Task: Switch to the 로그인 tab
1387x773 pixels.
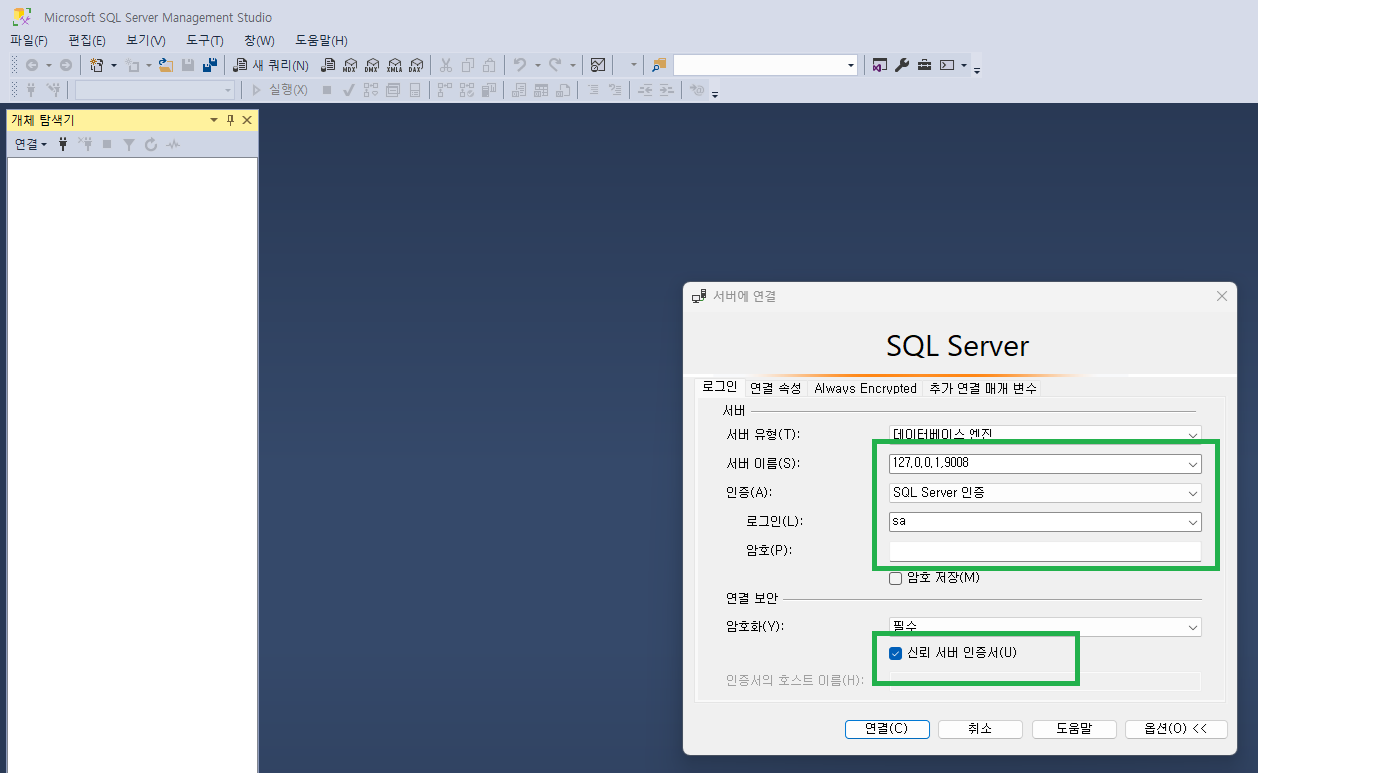Action: point(719,387)
